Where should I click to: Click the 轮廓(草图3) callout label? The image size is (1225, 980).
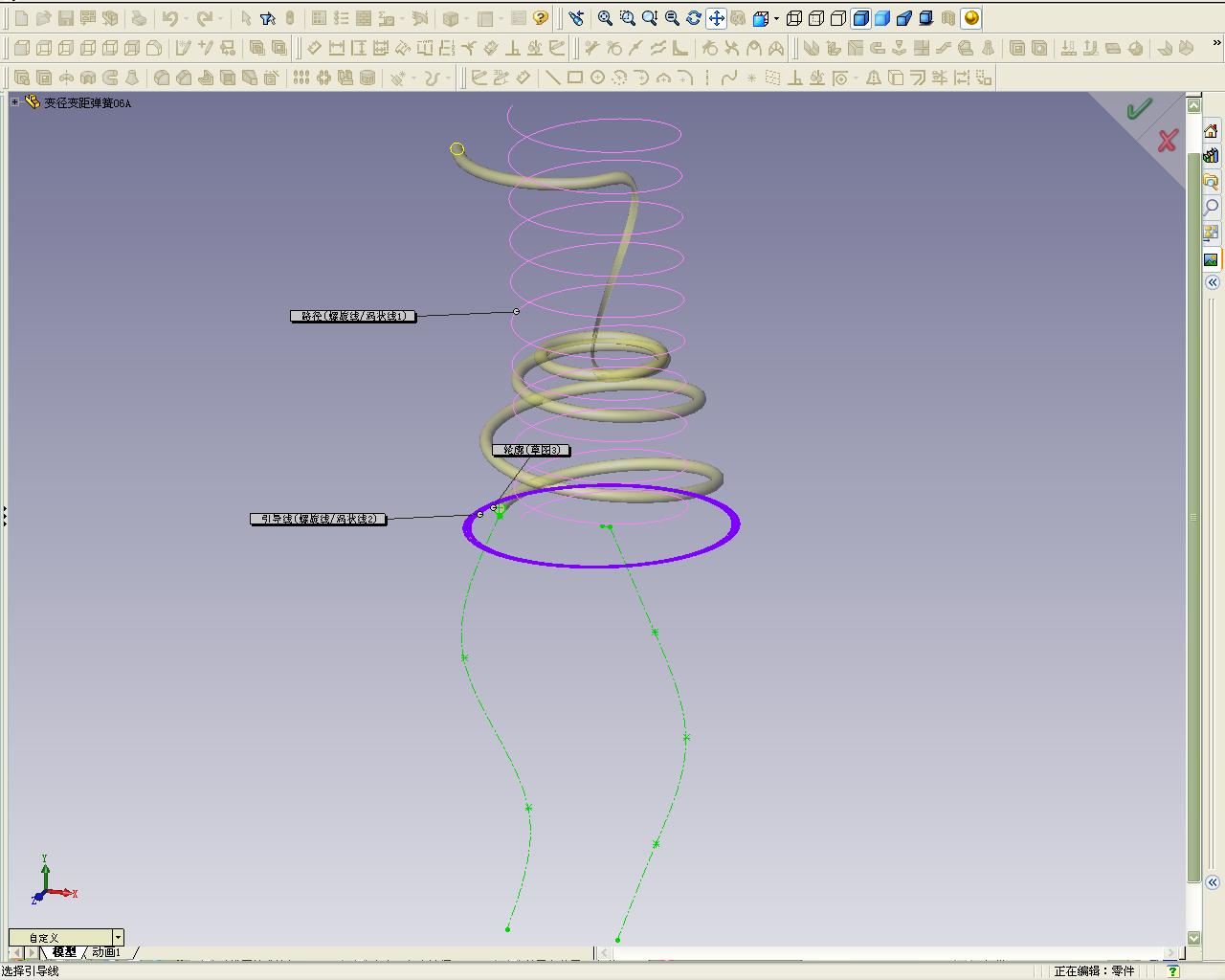[x=531, y=450]
